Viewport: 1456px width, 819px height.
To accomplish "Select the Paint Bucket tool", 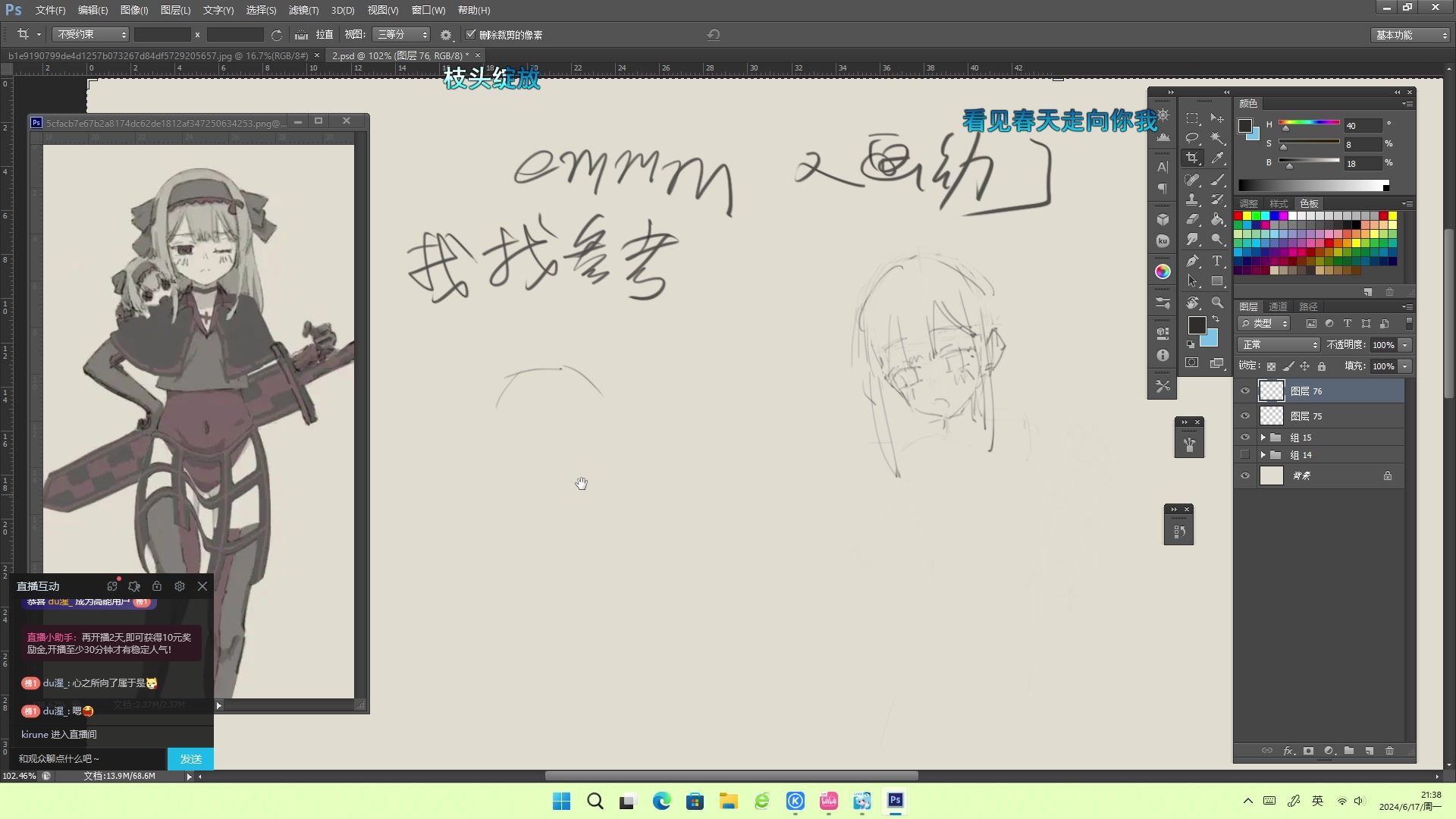I will (x=1217, y=220).
